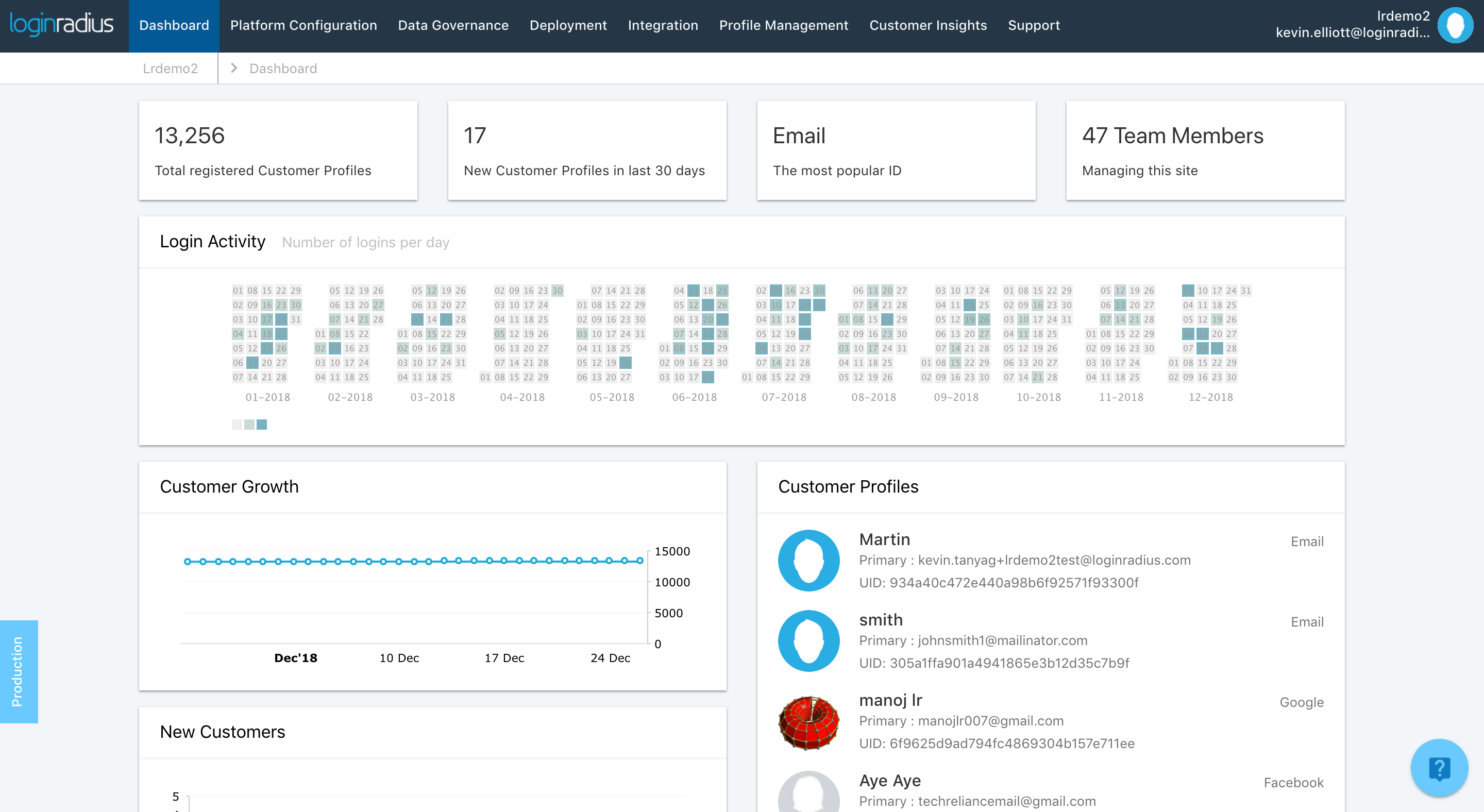Click smith's profile avatar
This screenshot has height=812, width=1484.
point(808,640)
